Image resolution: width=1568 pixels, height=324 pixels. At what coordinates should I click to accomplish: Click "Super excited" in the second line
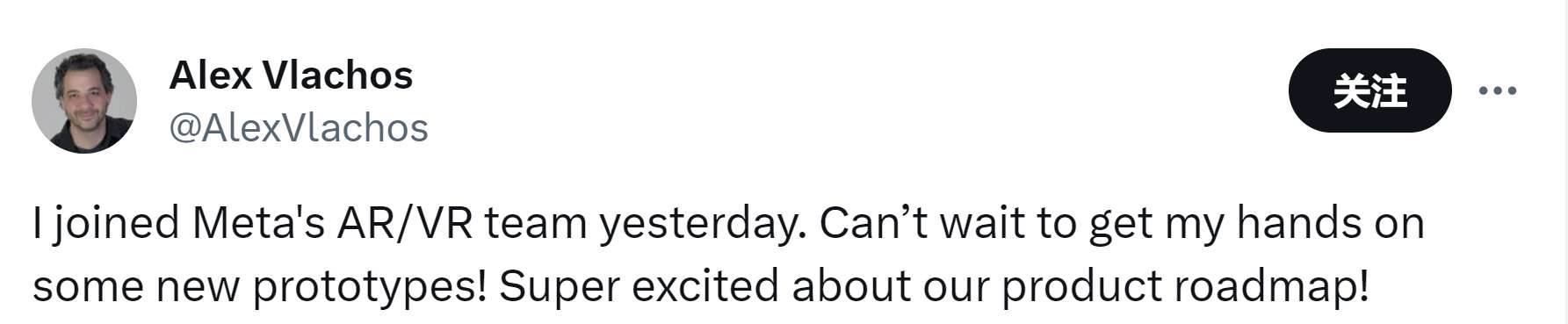point(639,288)
